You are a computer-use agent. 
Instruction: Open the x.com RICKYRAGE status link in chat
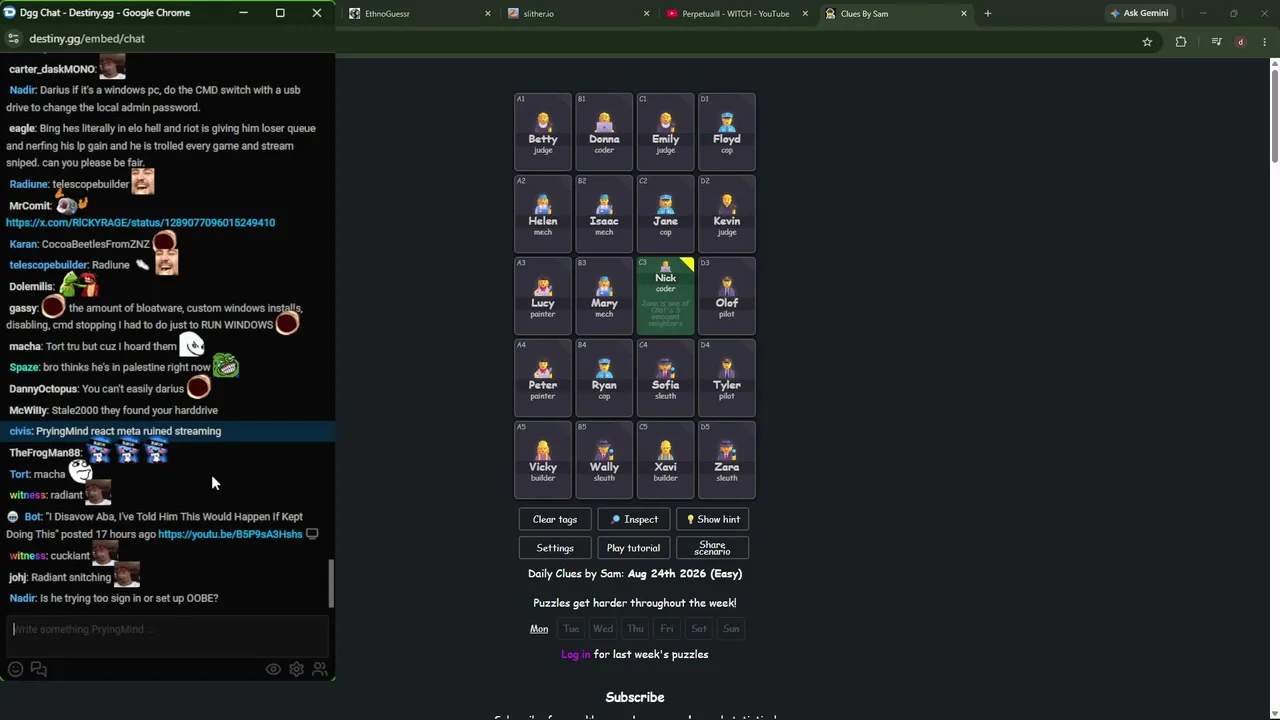141,223
